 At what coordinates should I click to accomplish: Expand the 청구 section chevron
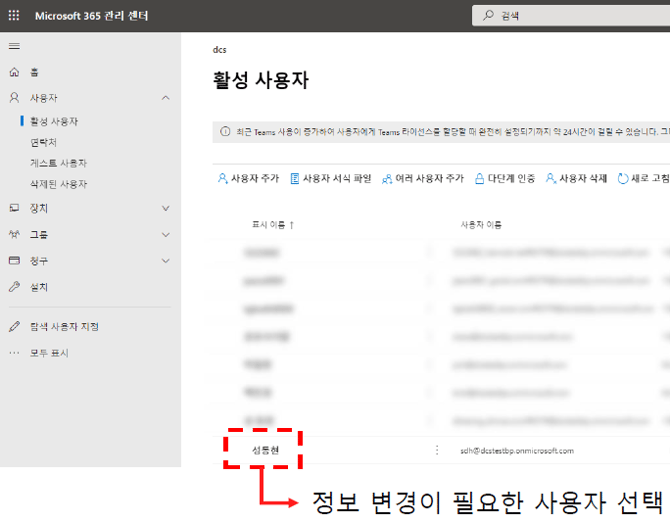coord(166,261)
